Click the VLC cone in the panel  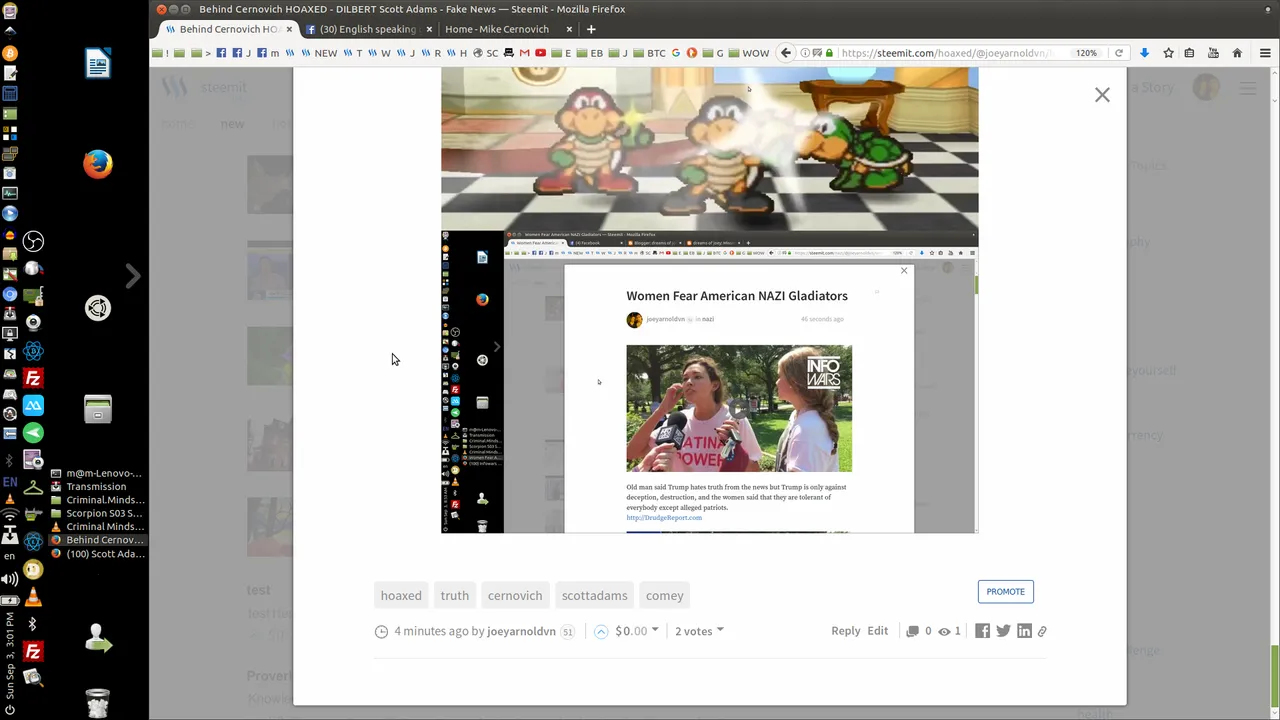click(33, 597)
